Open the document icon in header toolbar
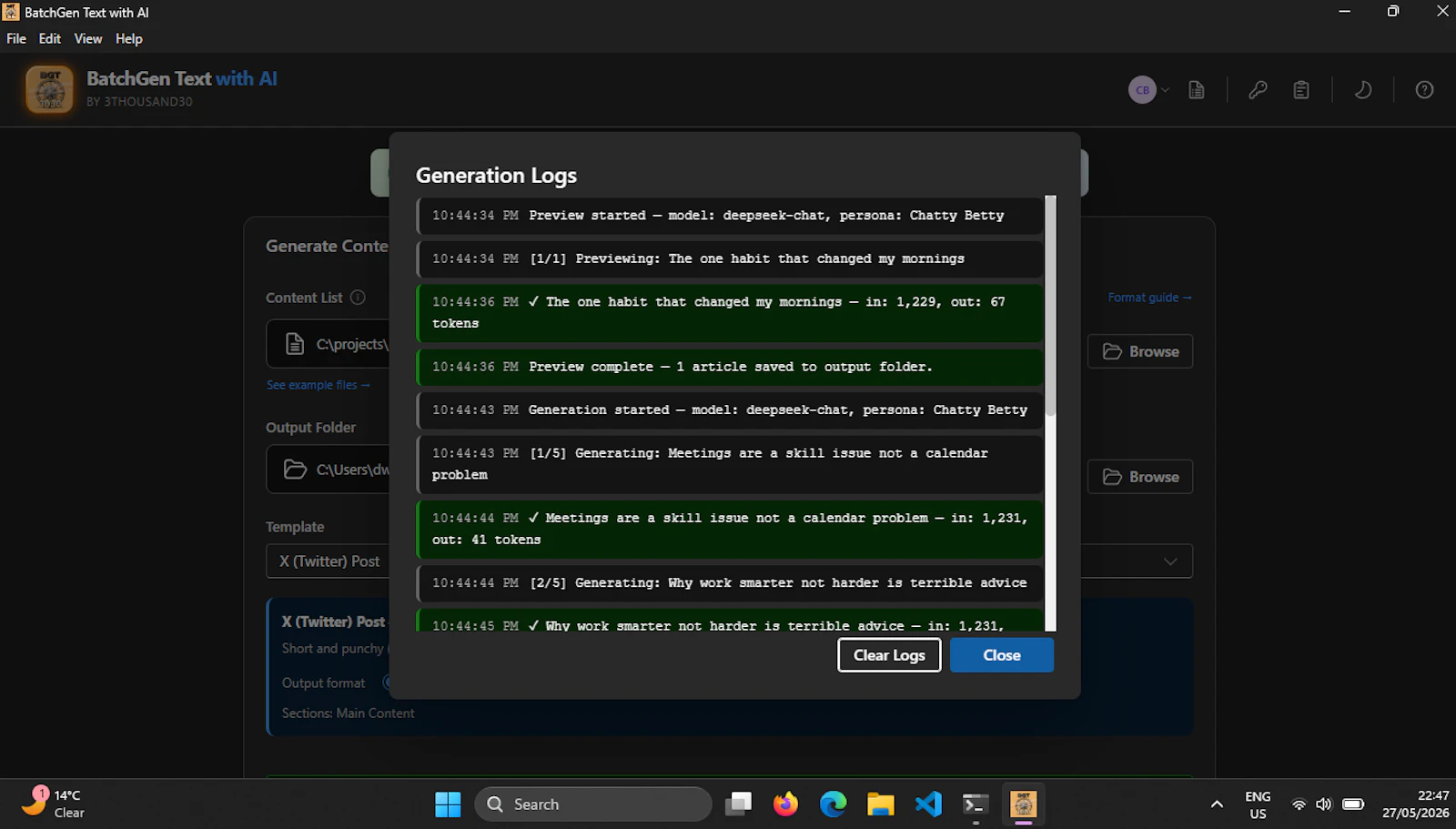Viewport: 1456px width, 829px height. click(1197, 90)
